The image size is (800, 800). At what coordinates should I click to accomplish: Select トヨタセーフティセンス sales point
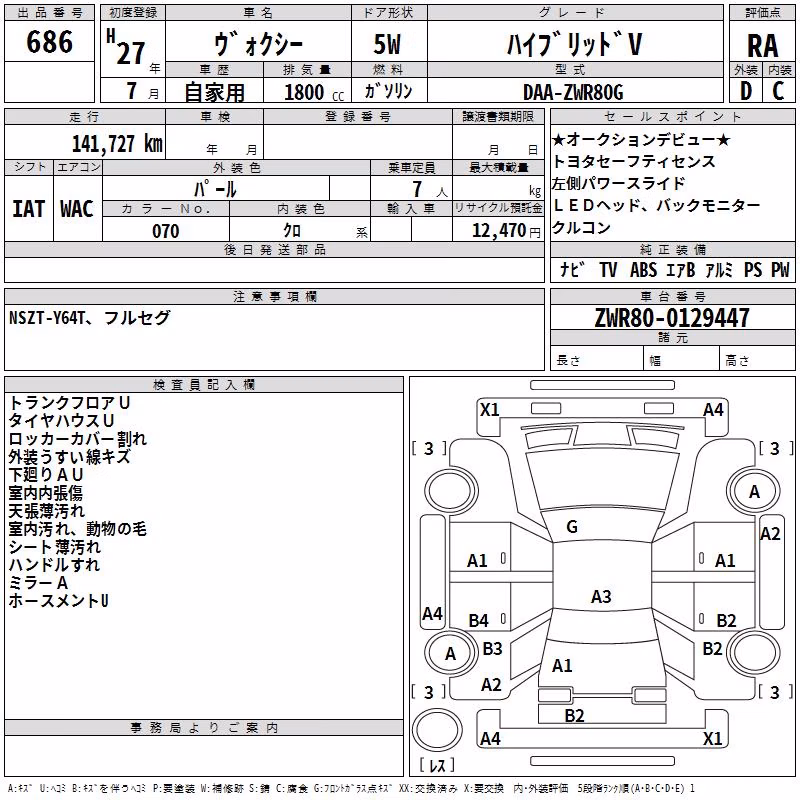pos(634,161)
